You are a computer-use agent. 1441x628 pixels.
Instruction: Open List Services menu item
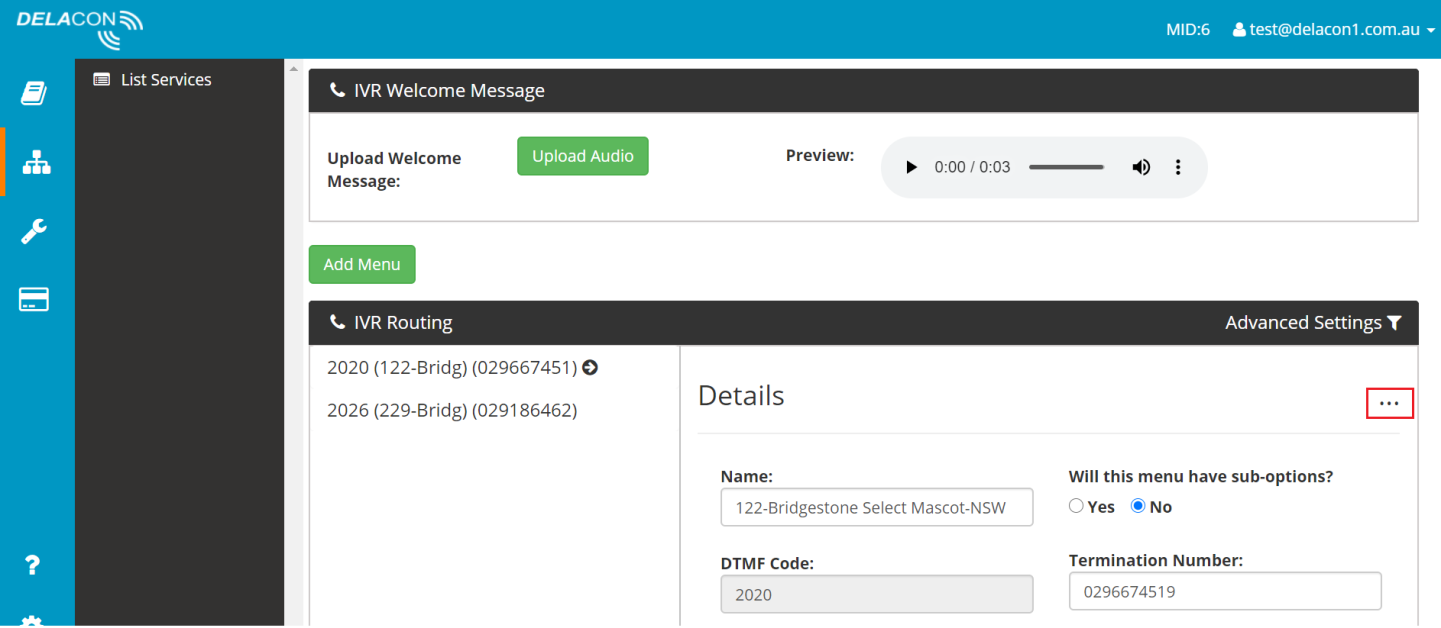[153, 80]
